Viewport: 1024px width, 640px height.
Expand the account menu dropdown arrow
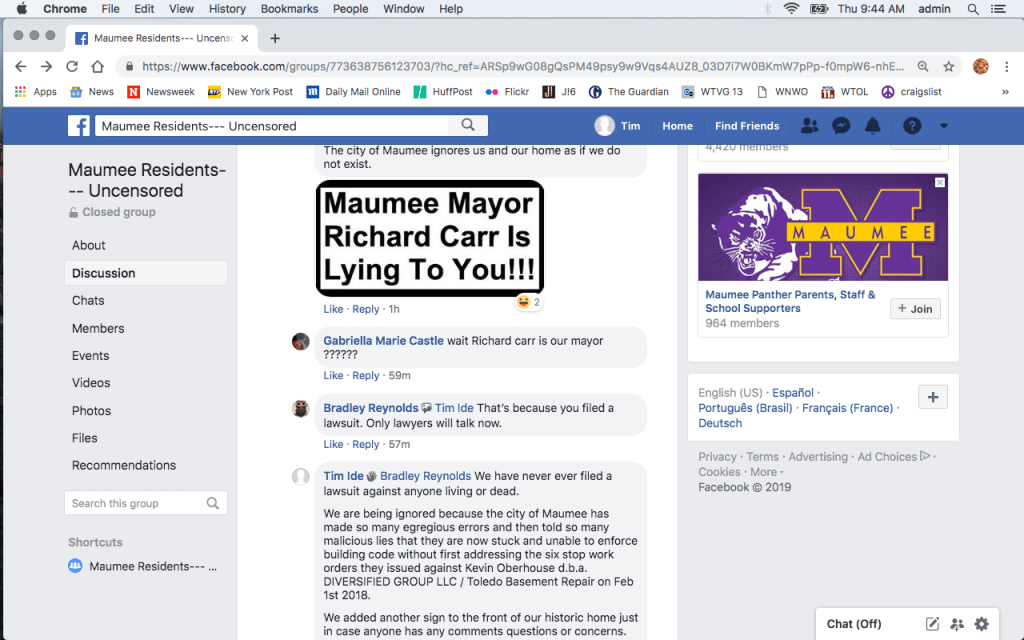click(x=943, y=126)
